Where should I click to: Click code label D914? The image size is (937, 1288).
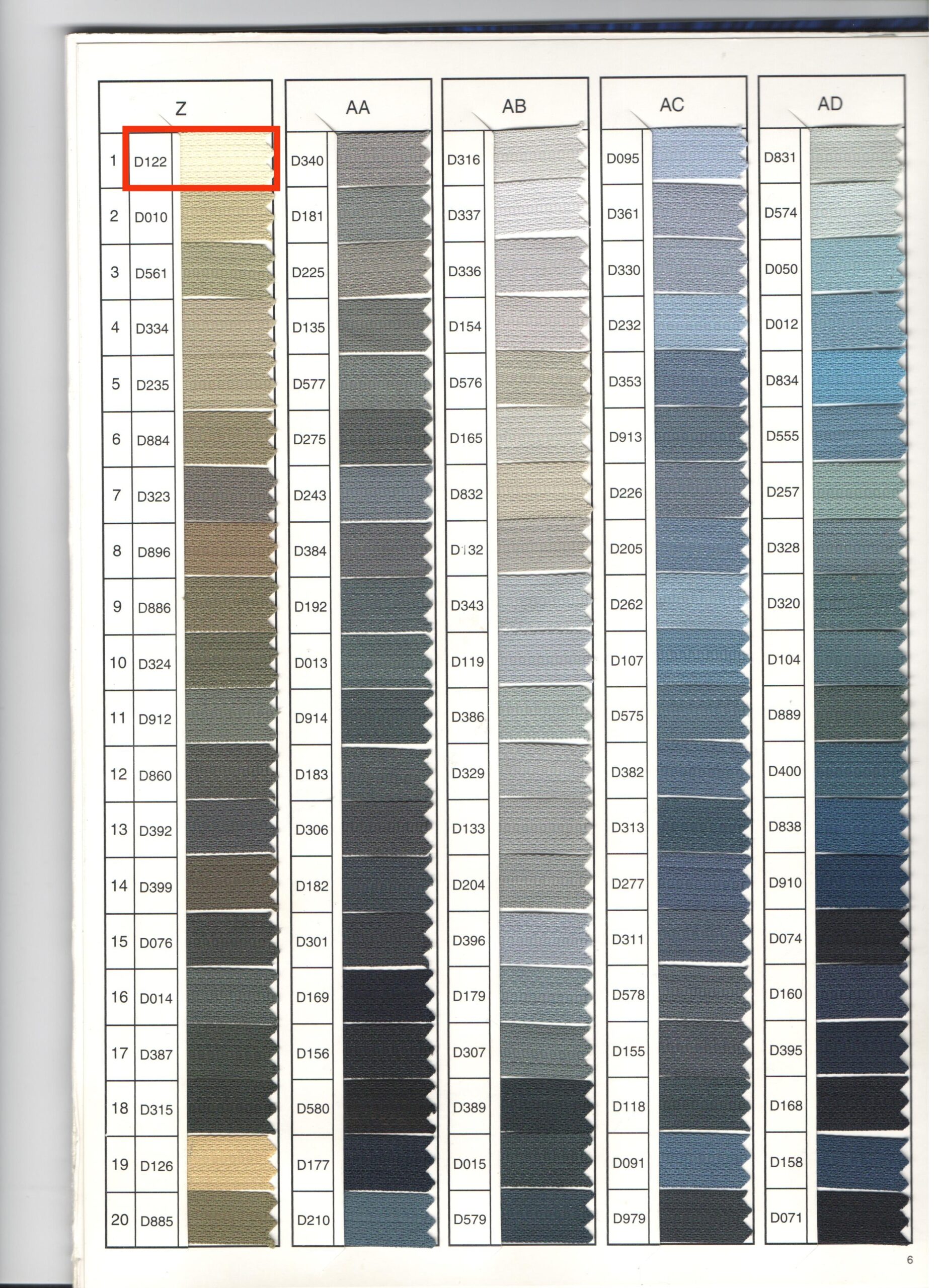[311, 718]
